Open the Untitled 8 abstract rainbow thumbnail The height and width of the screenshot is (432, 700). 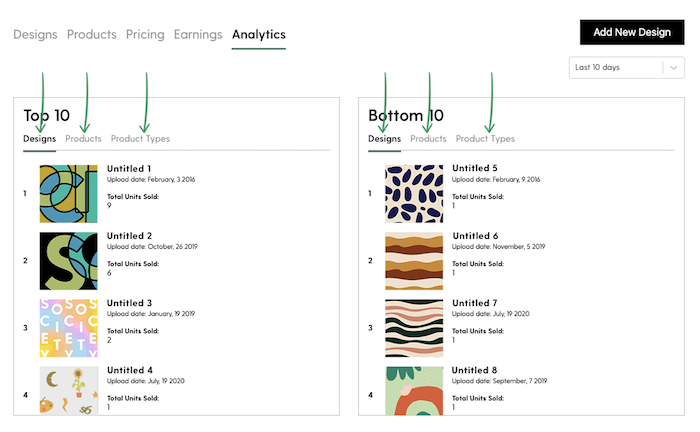[x=414, y=390]
